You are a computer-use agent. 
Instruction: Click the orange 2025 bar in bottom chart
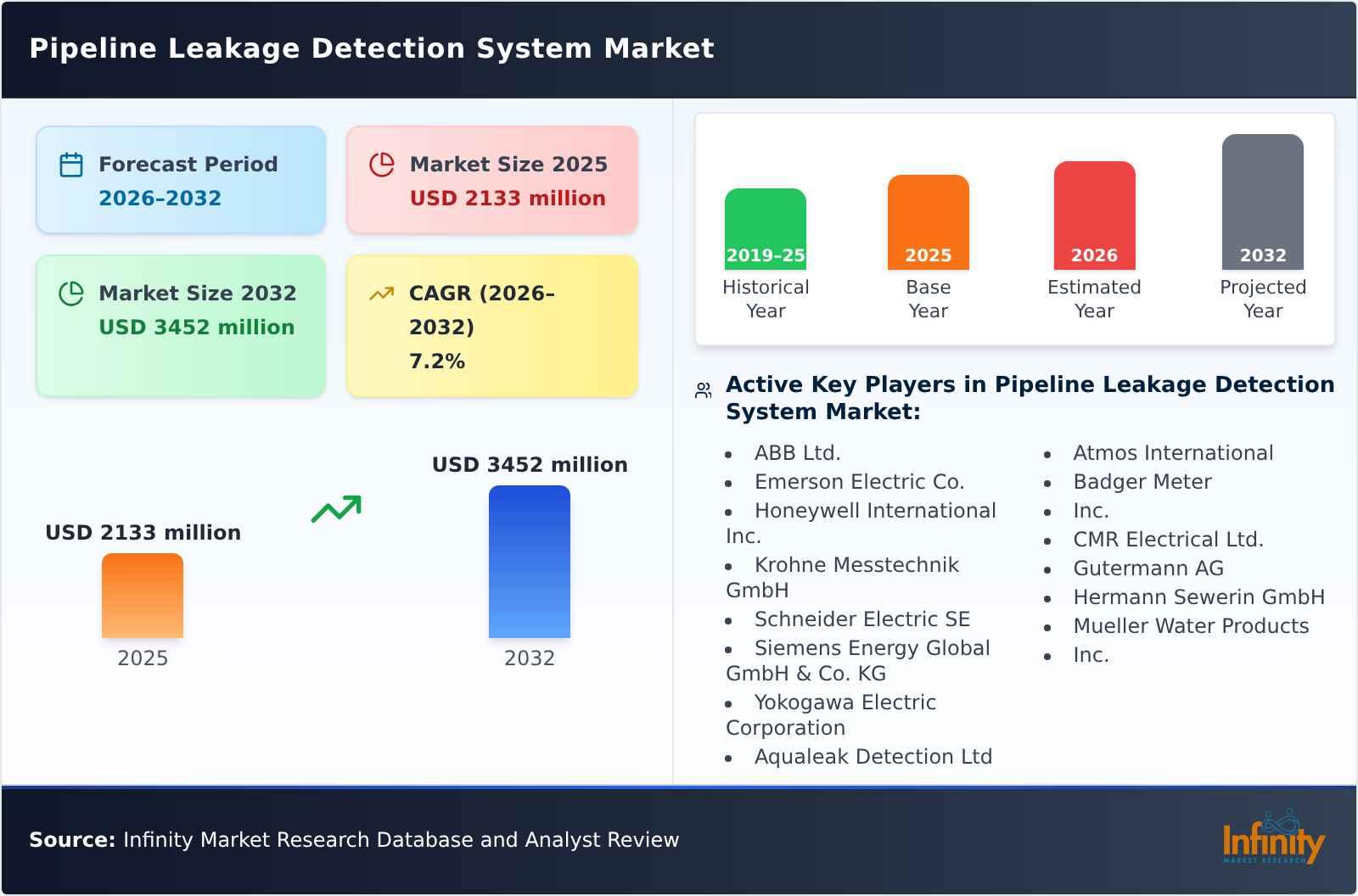point(142,596)
